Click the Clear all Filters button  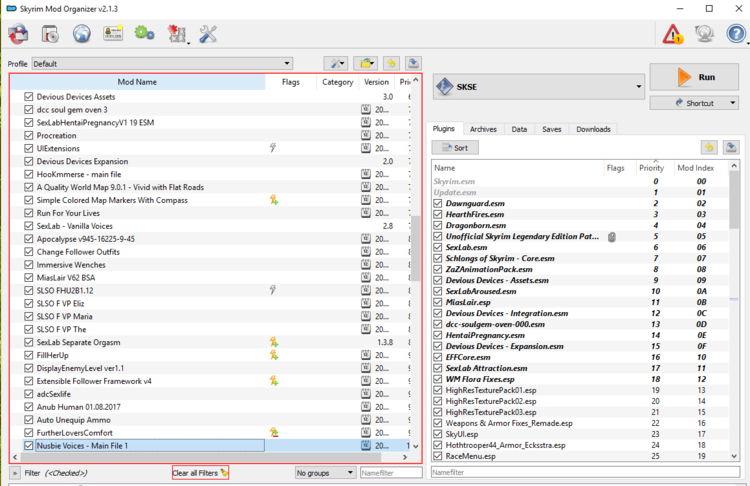[x=200, y=473]
